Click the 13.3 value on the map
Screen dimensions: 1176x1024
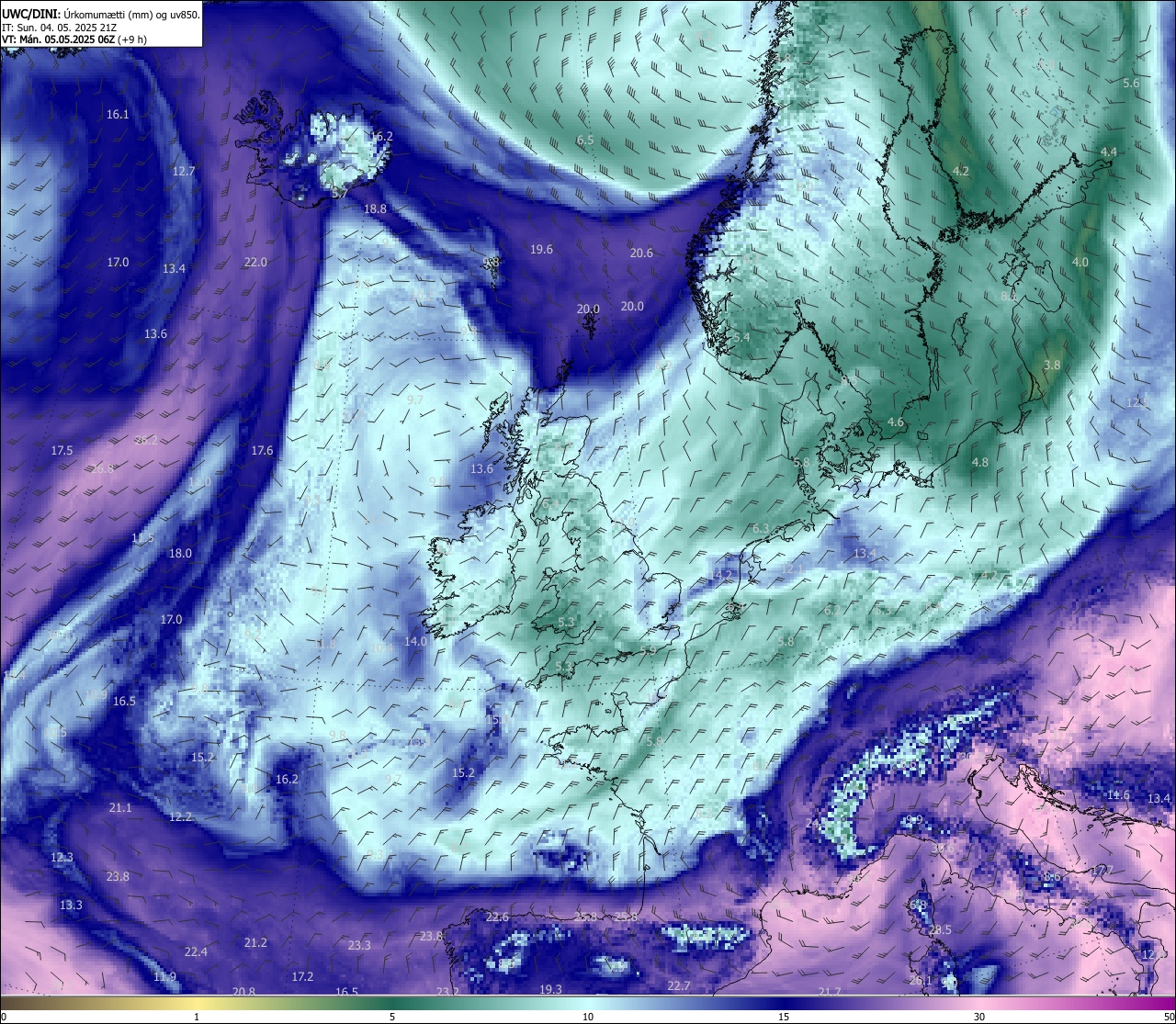(71, 906)
